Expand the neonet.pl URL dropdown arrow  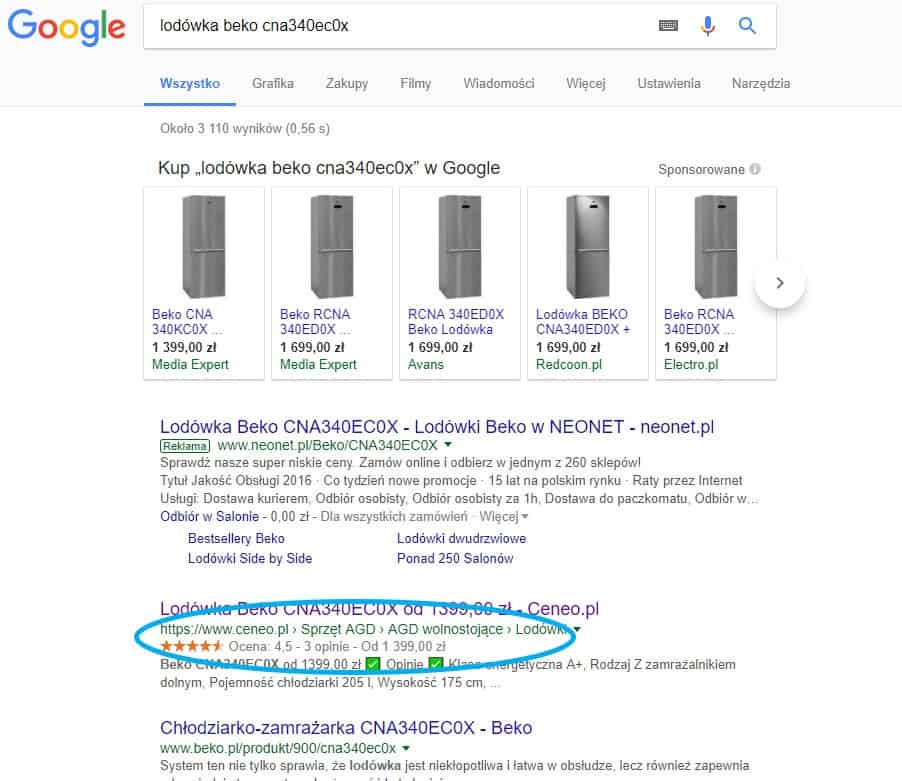point(448,445)
